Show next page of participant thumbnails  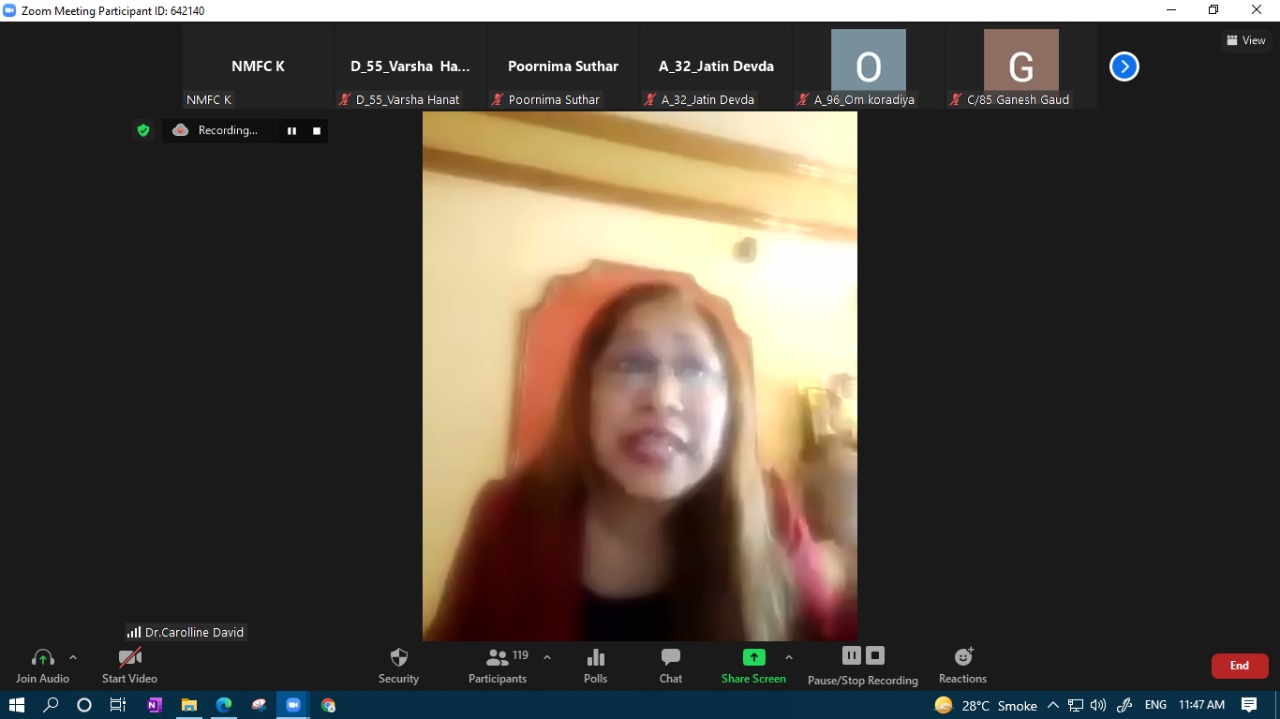(x=1124, y=67)
